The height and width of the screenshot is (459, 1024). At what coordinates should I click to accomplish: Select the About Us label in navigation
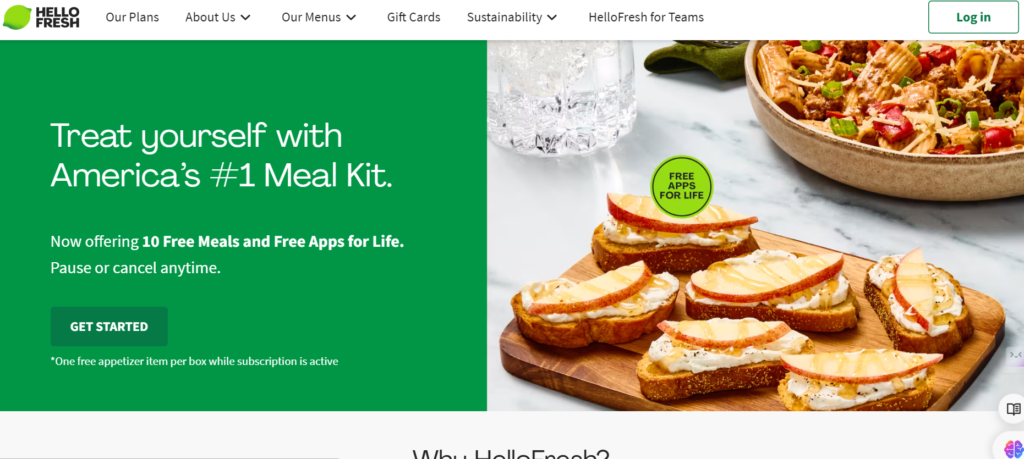coord(210,18)
